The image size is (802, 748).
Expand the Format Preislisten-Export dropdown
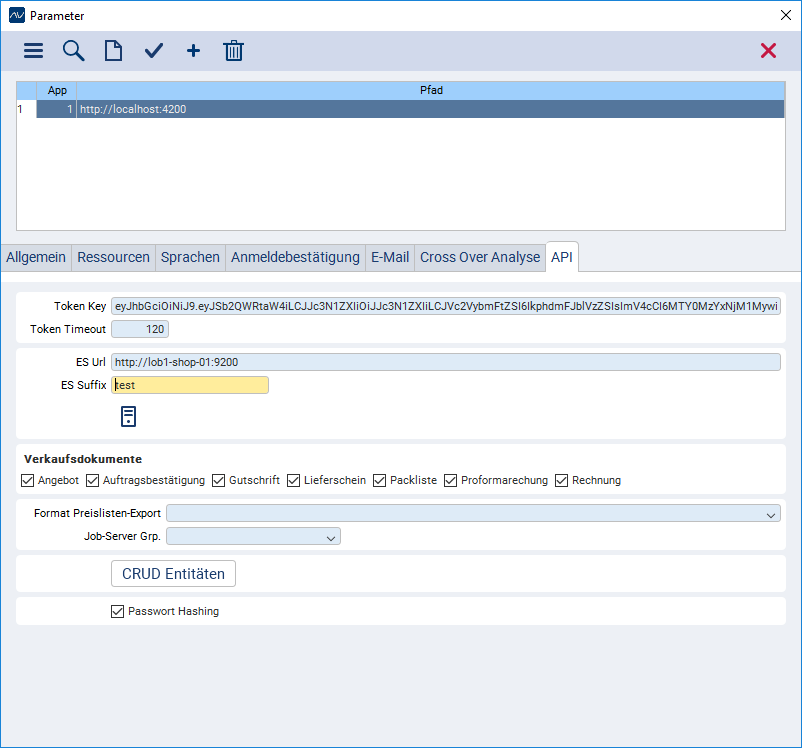click(x=473, y=513)
